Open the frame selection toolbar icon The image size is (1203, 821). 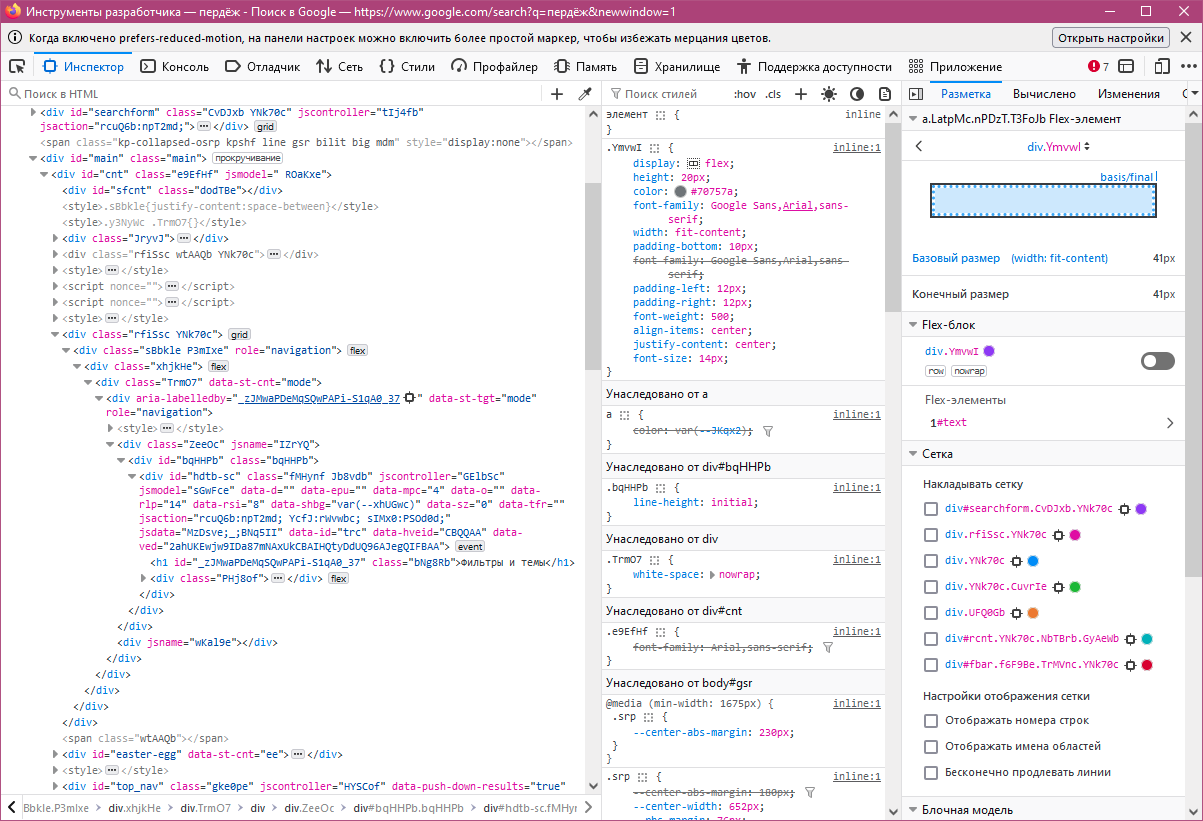[x=1126, y=67]
